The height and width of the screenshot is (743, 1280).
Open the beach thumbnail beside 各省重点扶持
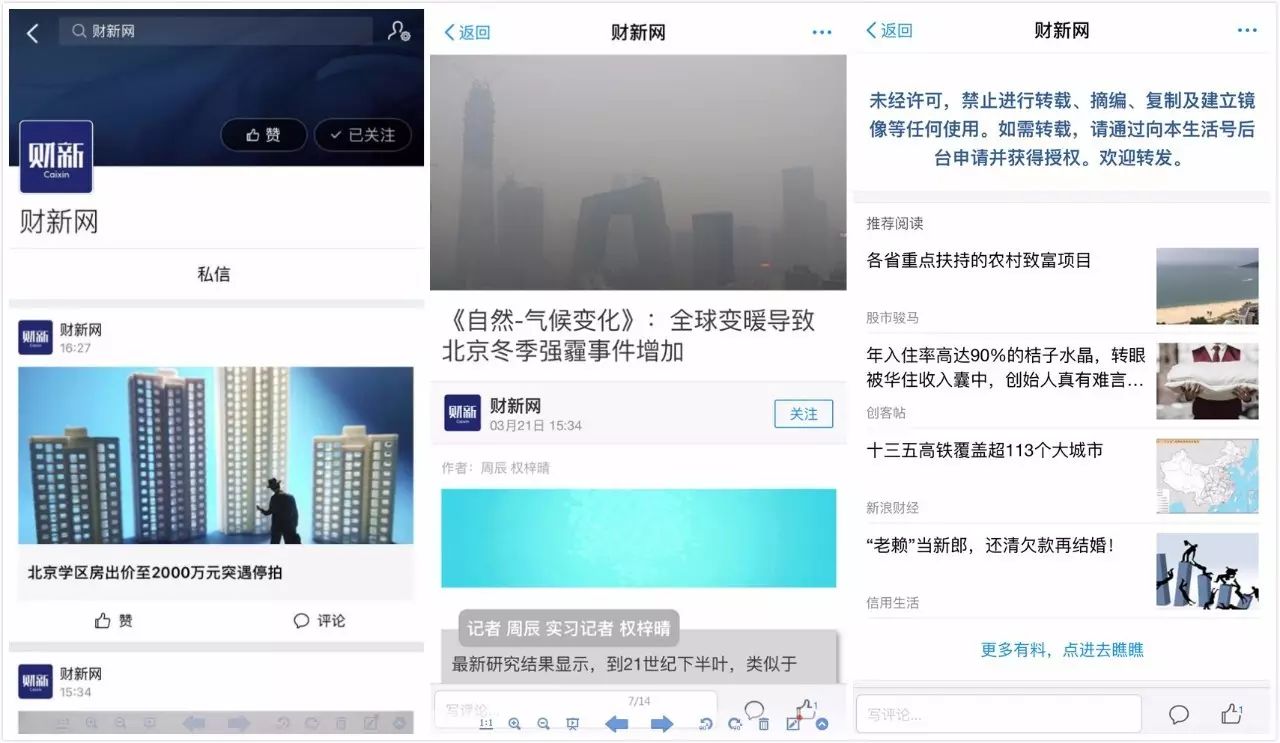1207,286
